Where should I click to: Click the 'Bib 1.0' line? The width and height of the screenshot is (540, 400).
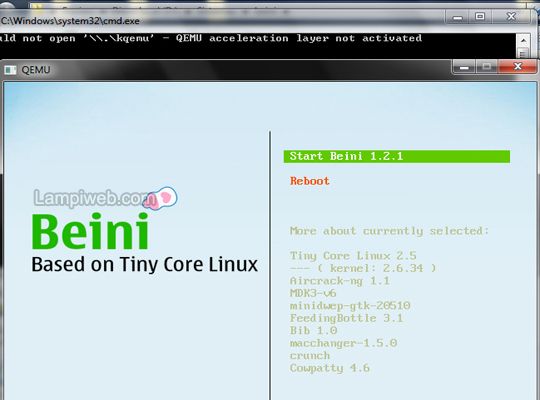(x=313, y=331)
